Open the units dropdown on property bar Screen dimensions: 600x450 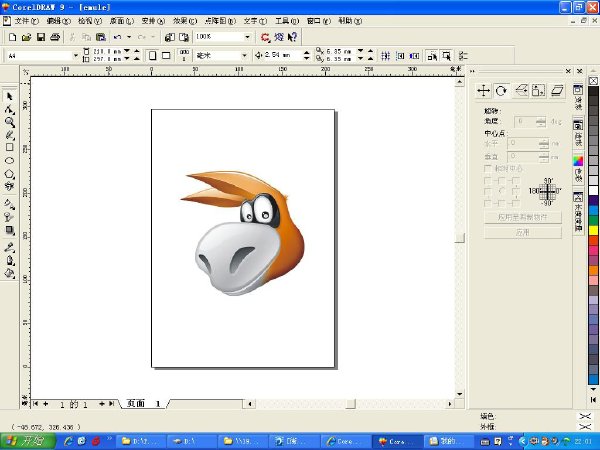click(x=244, y=56)
